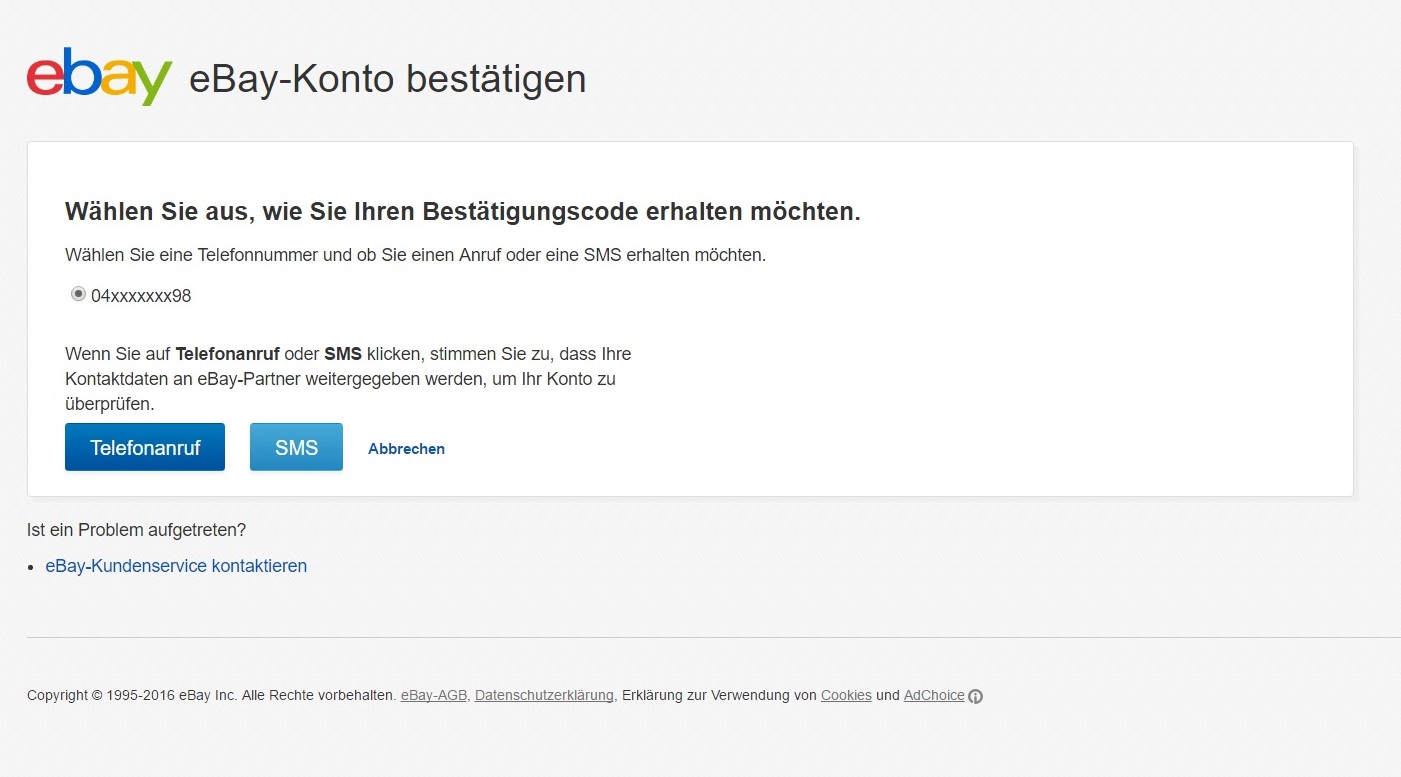Click the colorful eBay brand mark
This screenshot has height=777, width=1401.
pos(98,73)
